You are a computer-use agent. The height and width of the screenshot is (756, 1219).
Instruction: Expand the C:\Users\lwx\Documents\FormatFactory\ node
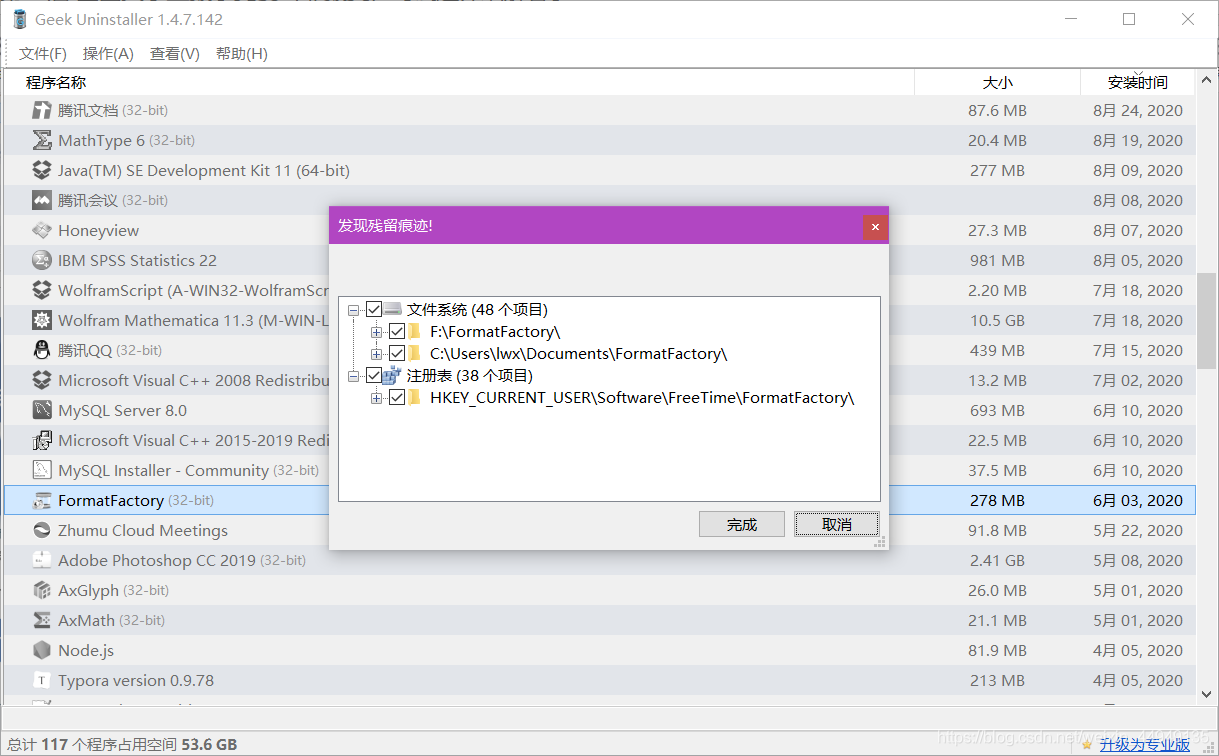(x=376, y=353)
